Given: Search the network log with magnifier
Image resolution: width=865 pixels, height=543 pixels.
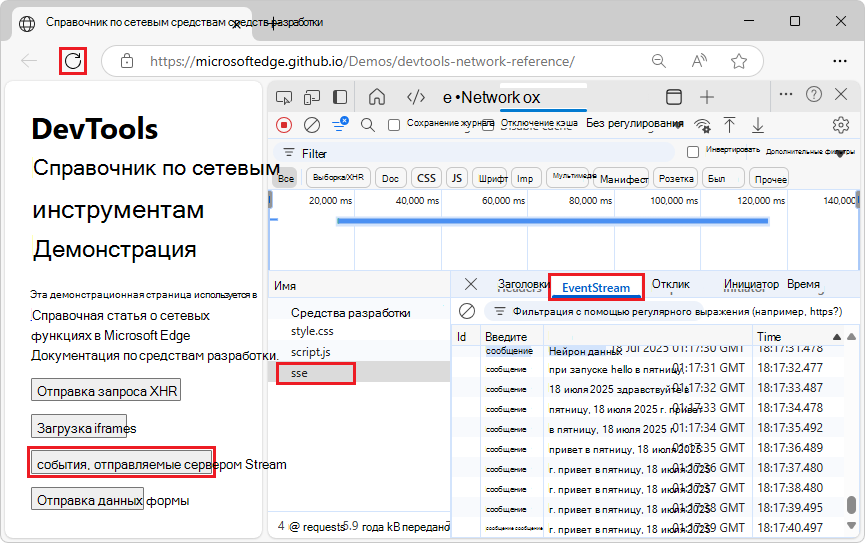Looking at the screenshot, I should tap(367, 125).
